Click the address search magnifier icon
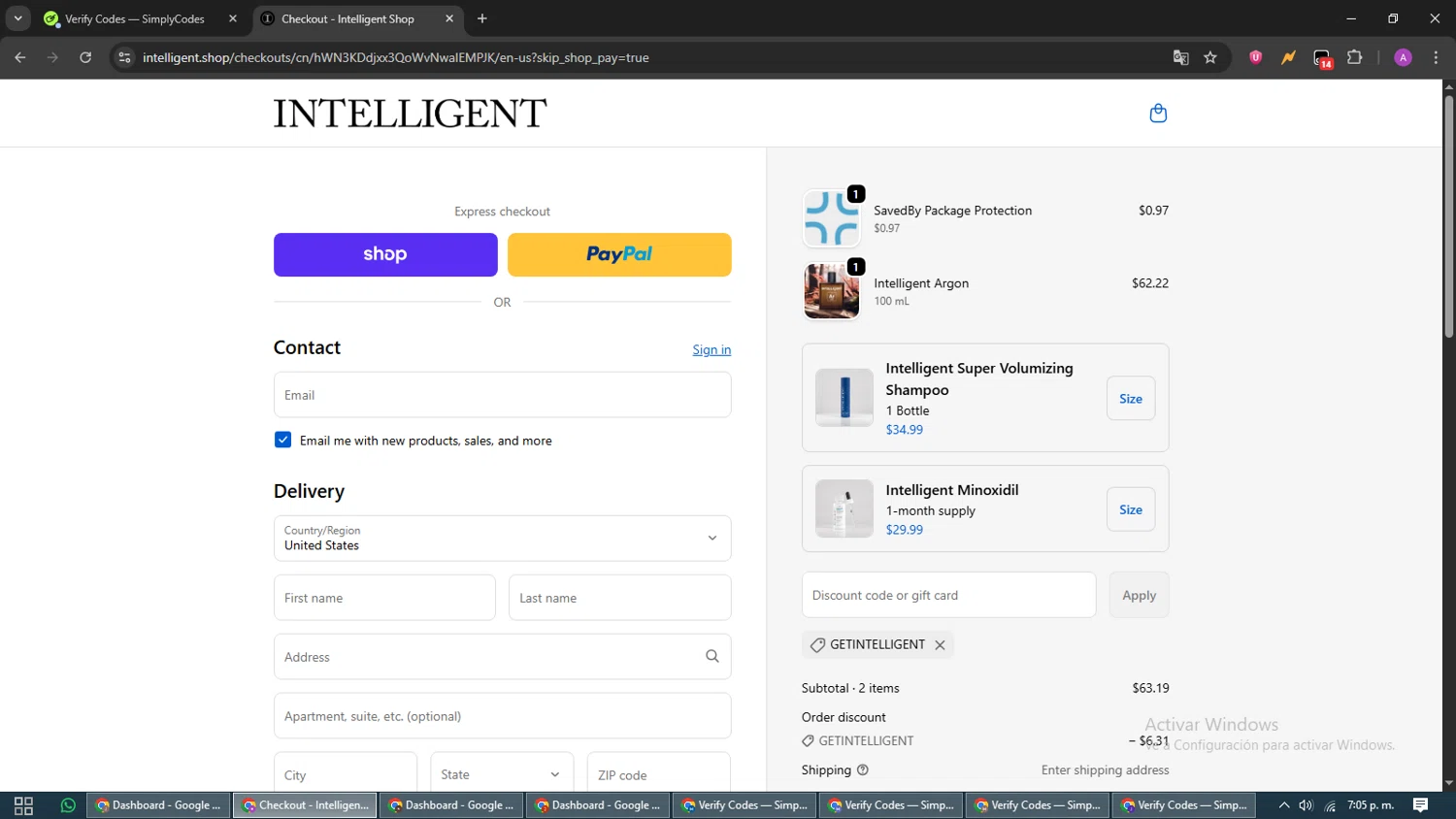Viewport: 1456px width, 819px height. pyautogui.click(x=712, y=657)
